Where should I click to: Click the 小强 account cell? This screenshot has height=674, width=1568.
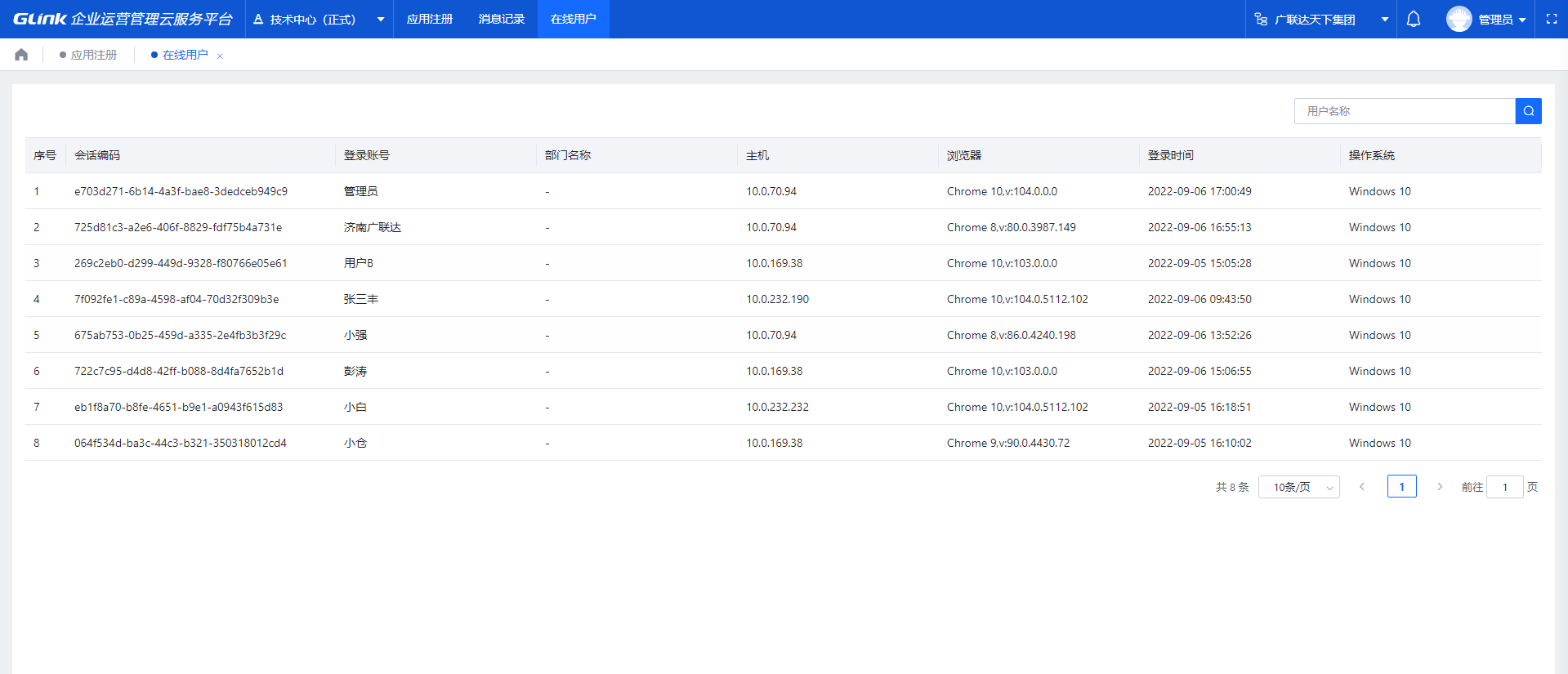click(355, 335)
